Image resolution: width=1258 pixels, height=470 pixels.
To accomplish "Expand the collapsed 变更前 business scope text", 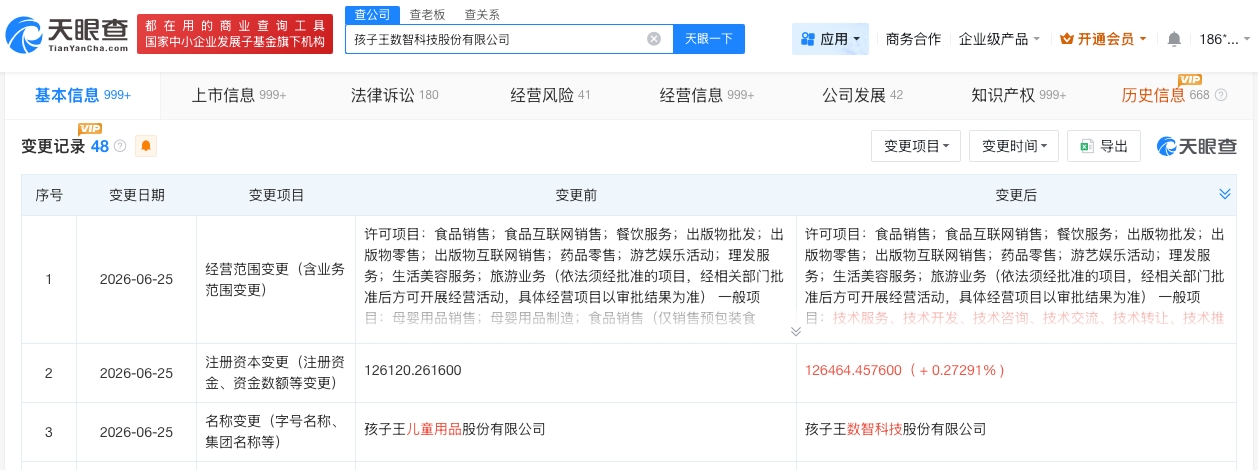I will [795, 331].
